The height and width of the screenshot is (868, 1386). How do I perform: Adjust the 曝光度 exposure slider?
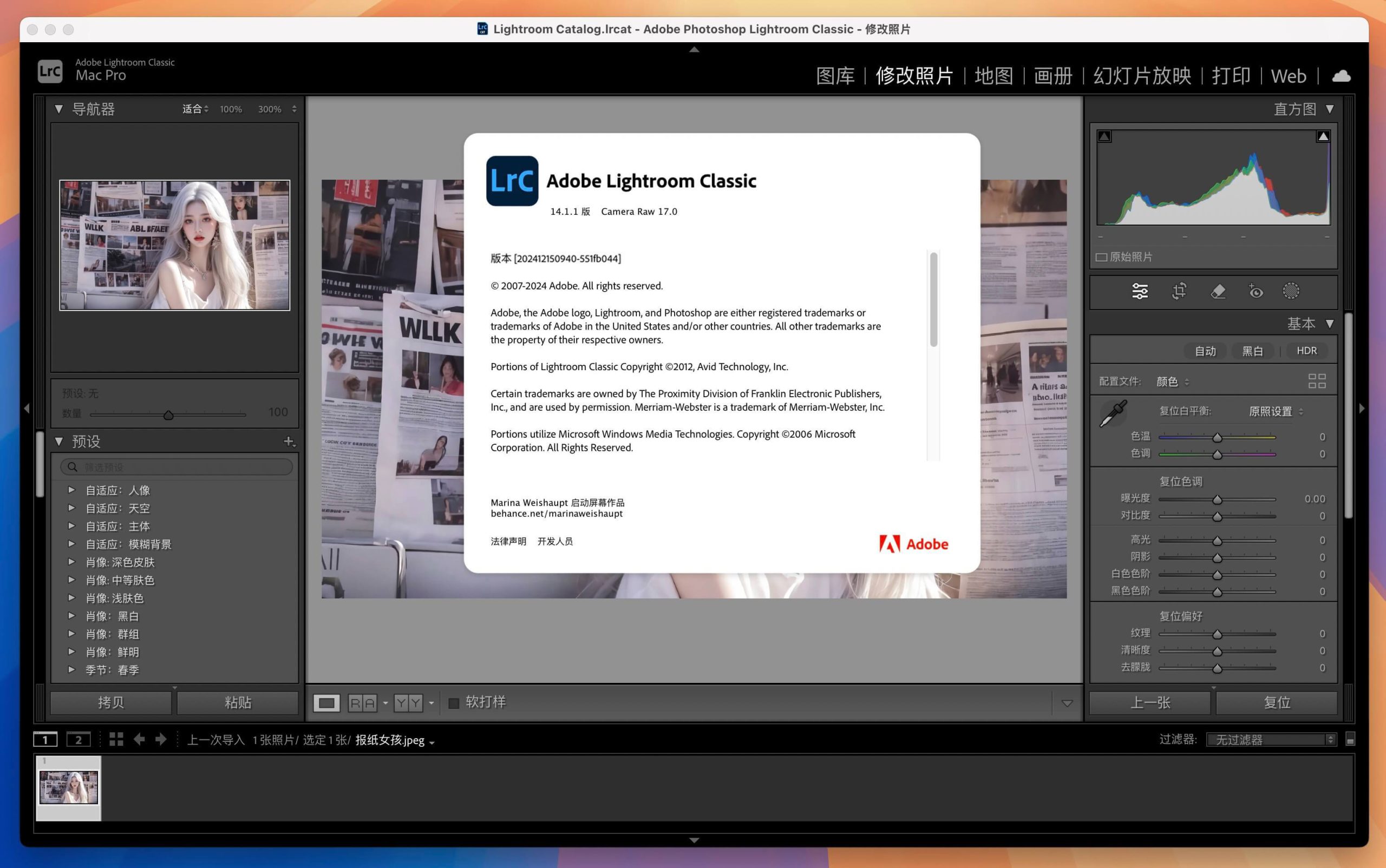tap(1217, 499)
